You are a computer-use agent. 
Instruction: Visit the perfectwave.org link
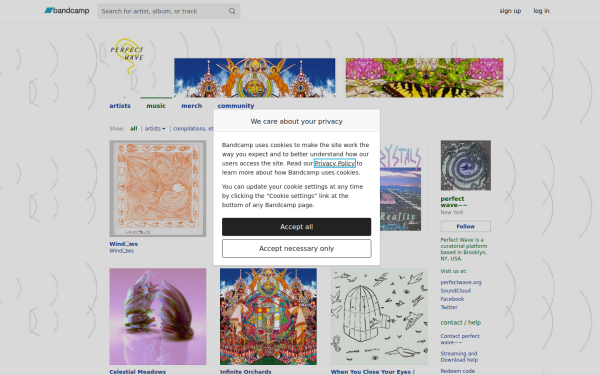461,282
